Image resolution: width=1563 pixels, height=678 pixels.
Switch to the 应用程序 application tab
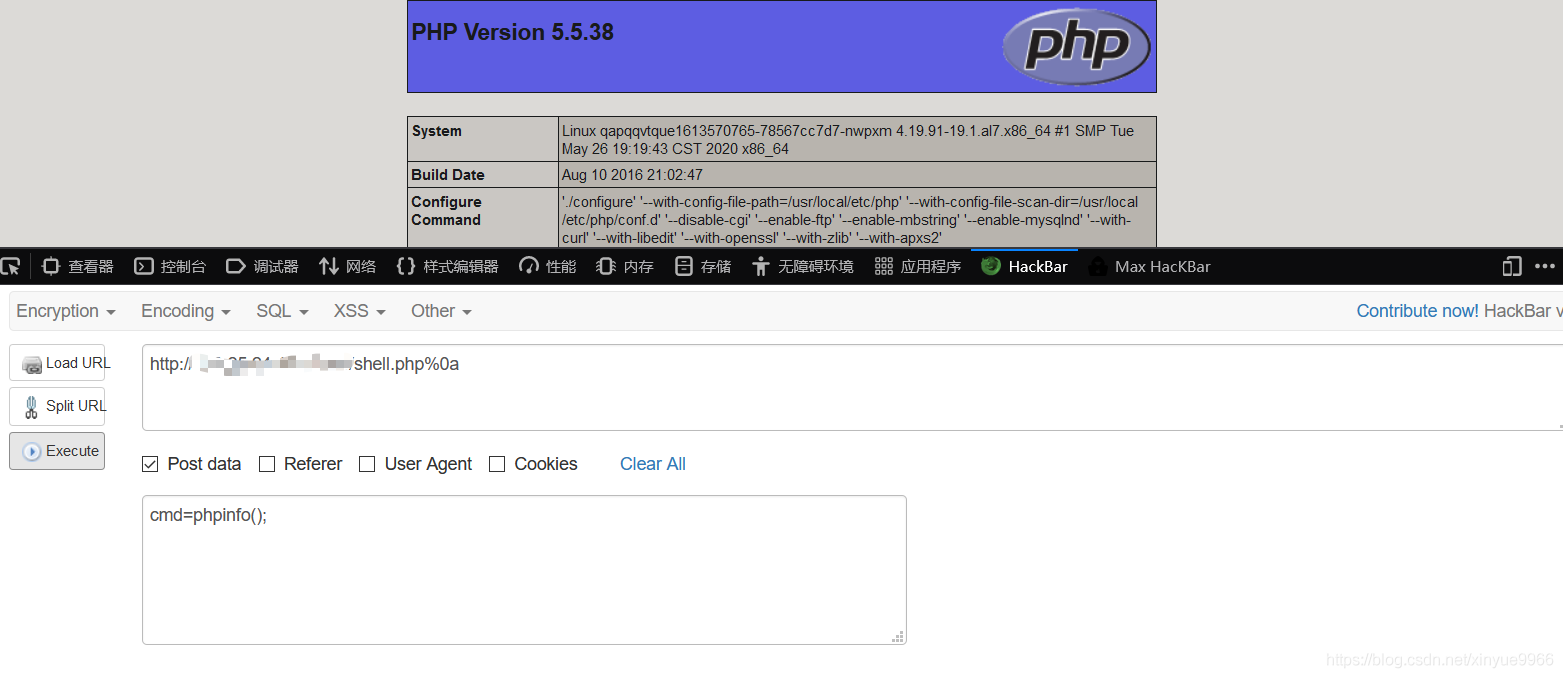(918, 267)
